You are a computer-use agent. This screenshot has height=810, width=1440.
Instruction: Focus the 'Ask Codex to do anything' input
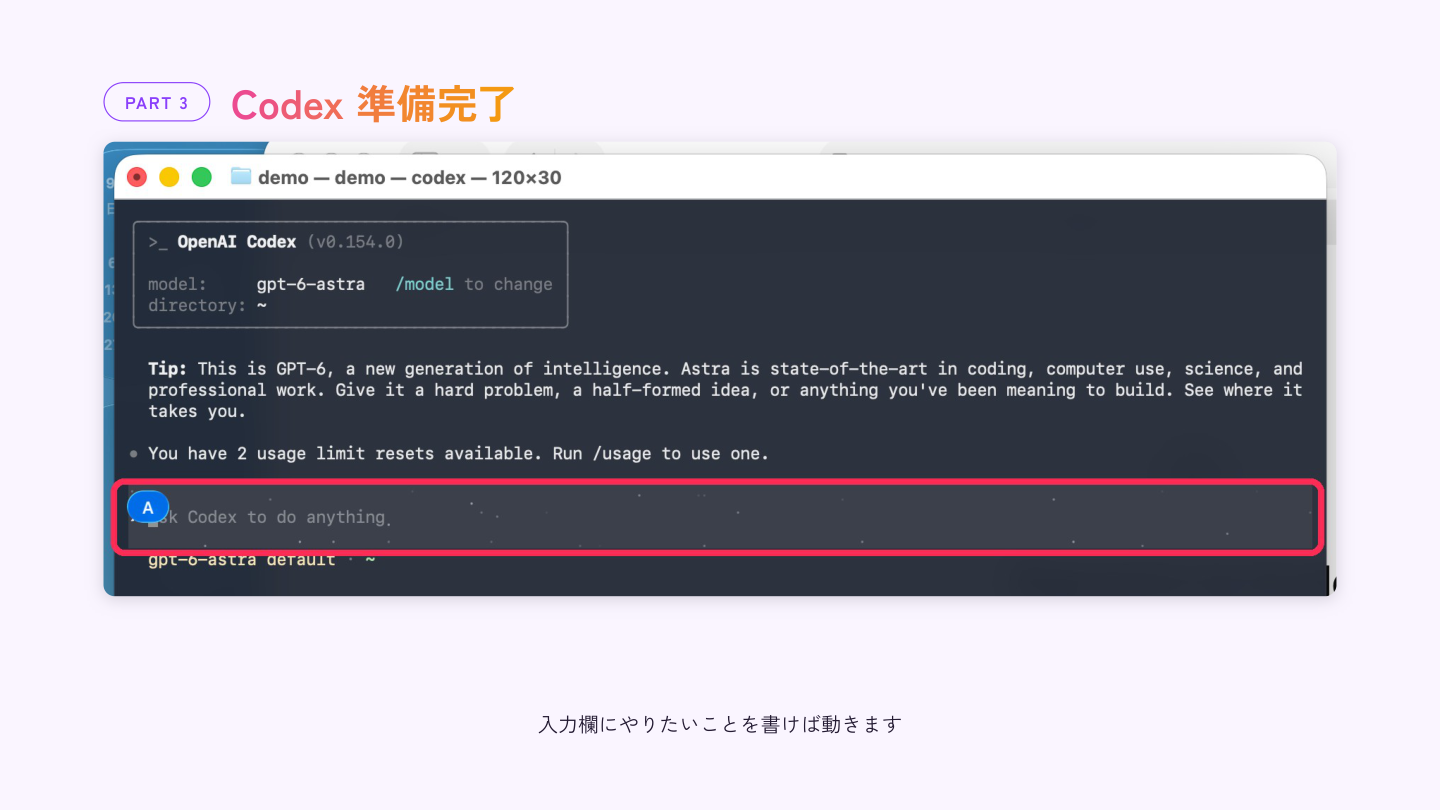720,517
